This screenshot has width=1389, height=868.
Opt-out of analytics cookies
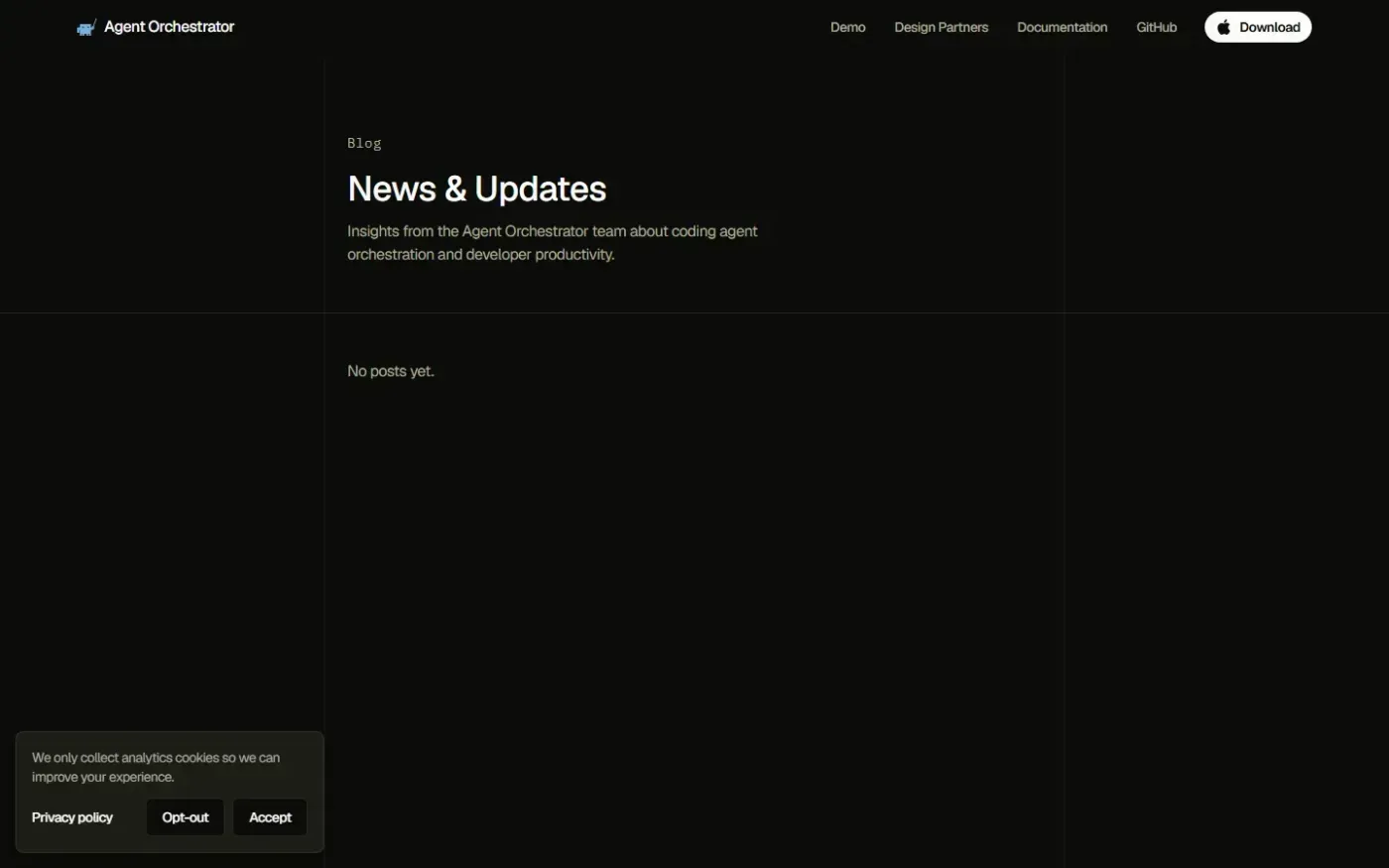click(x=186, y=817)
